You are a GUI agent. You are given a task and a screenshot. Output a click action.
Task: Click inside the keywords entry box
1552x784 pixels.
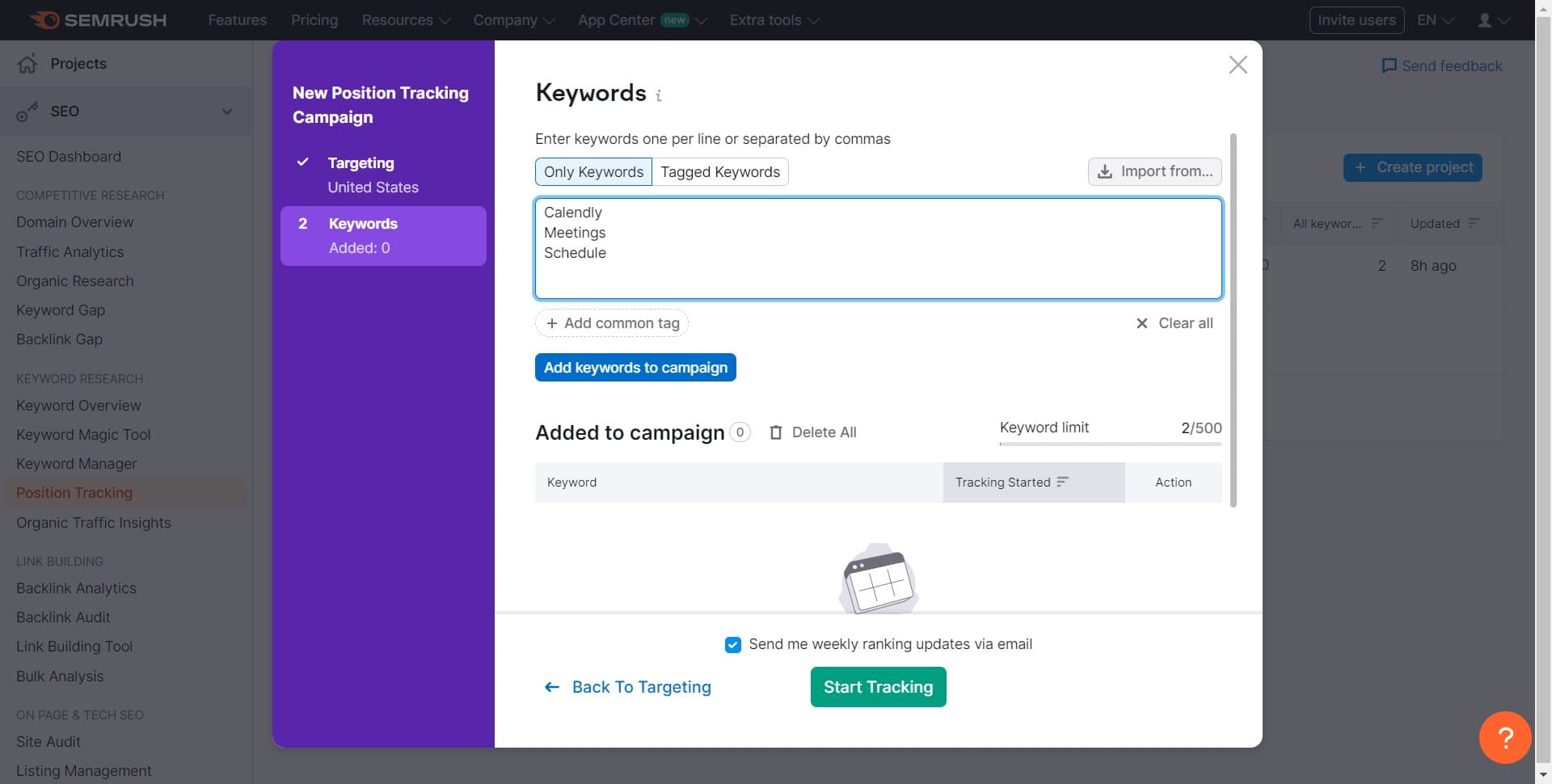(877, 248)
